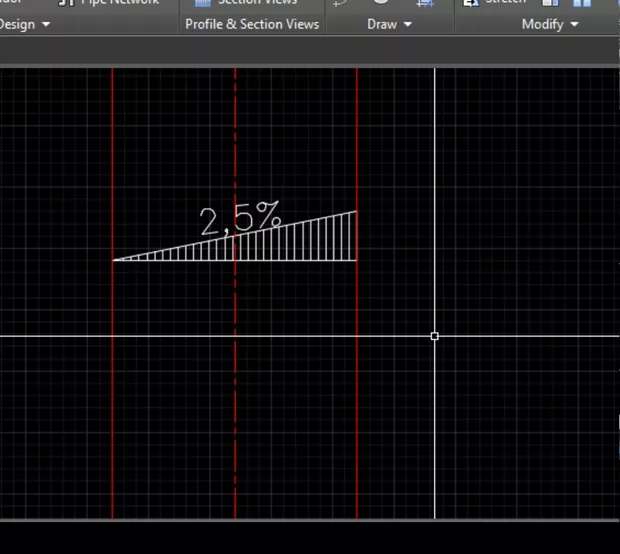Open the Section Views label button
This screenshot has height=554, width=620.
(259, 3)
